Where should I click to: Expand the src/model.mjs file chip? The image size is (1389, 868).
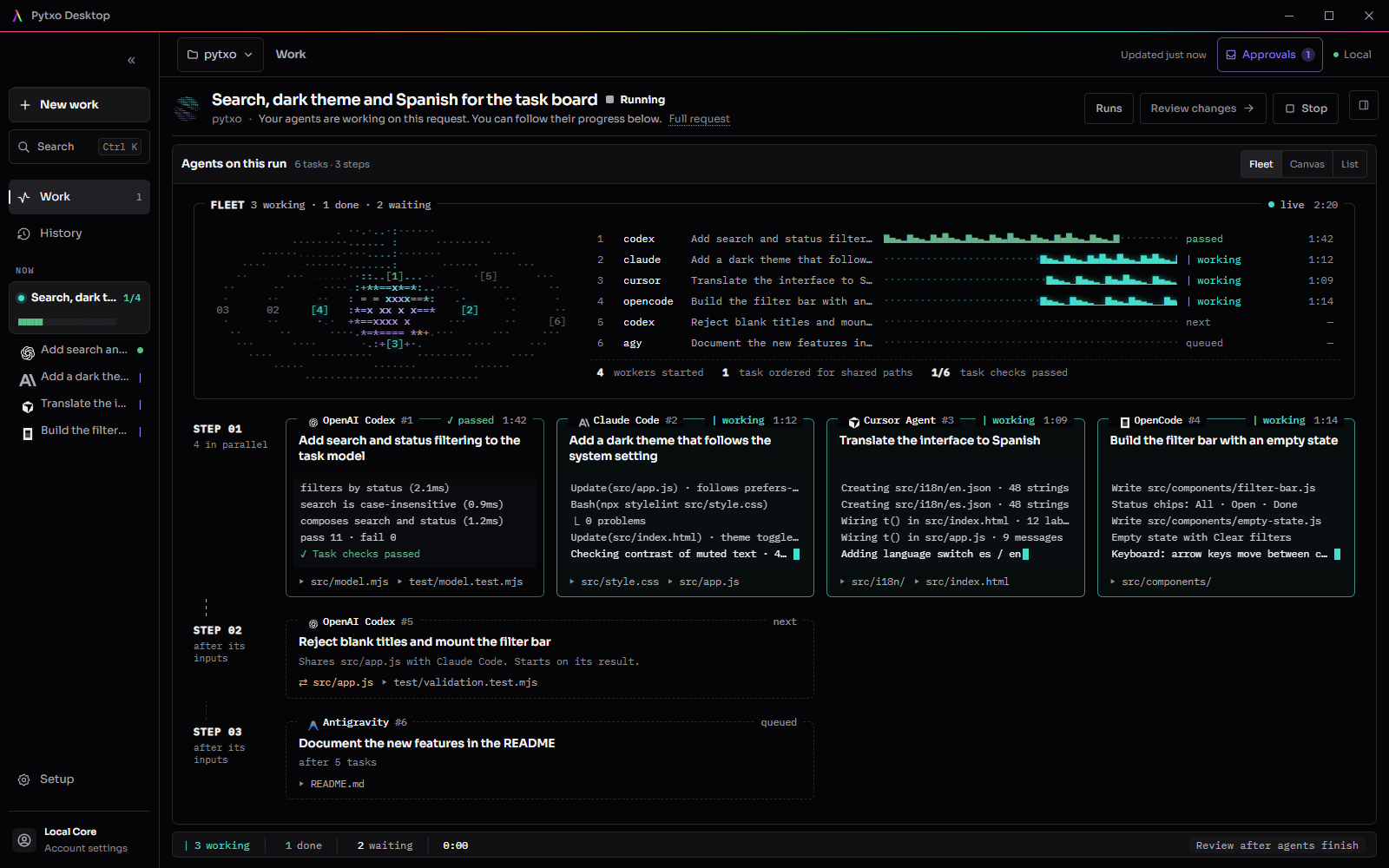(x=344, y=582)
